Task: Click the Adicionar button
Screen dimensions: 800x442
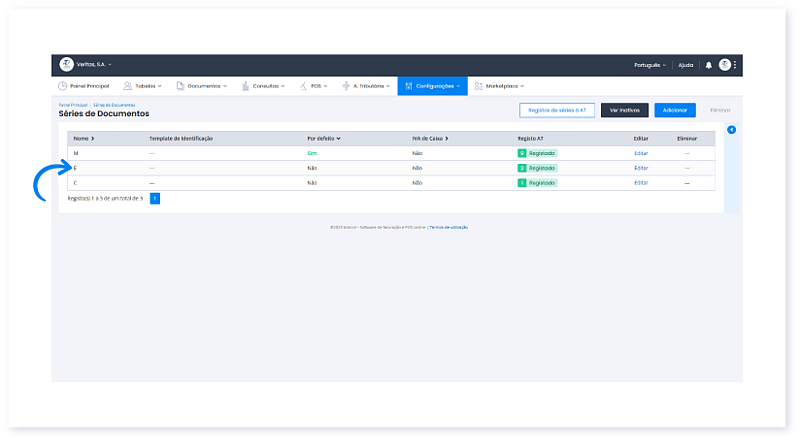Action: pyautogui.click(x=674, y=110)
